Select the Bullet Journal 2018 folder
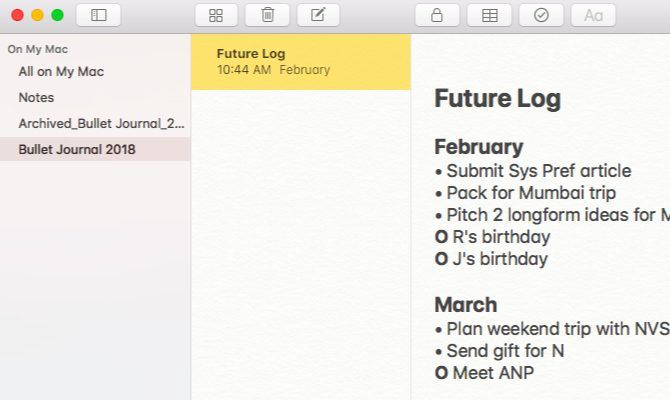The width and height of the screenshot is (670, 400). click(x=77, y=150)
